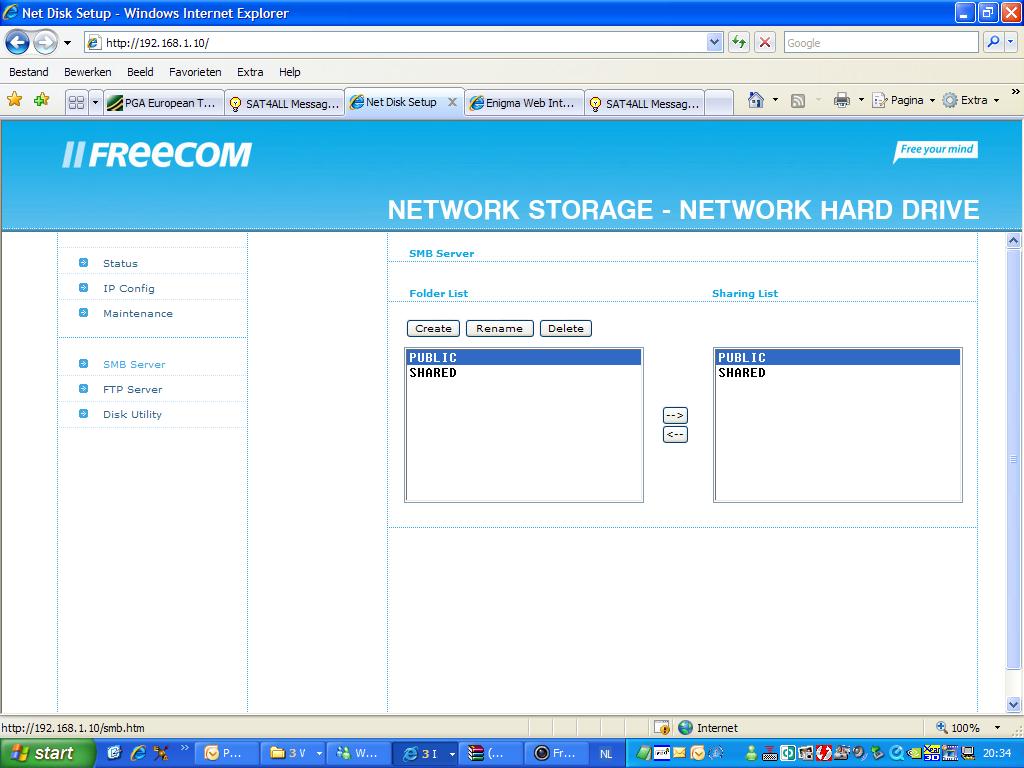Click the Add to Favorites icon

tap(41, 100)
